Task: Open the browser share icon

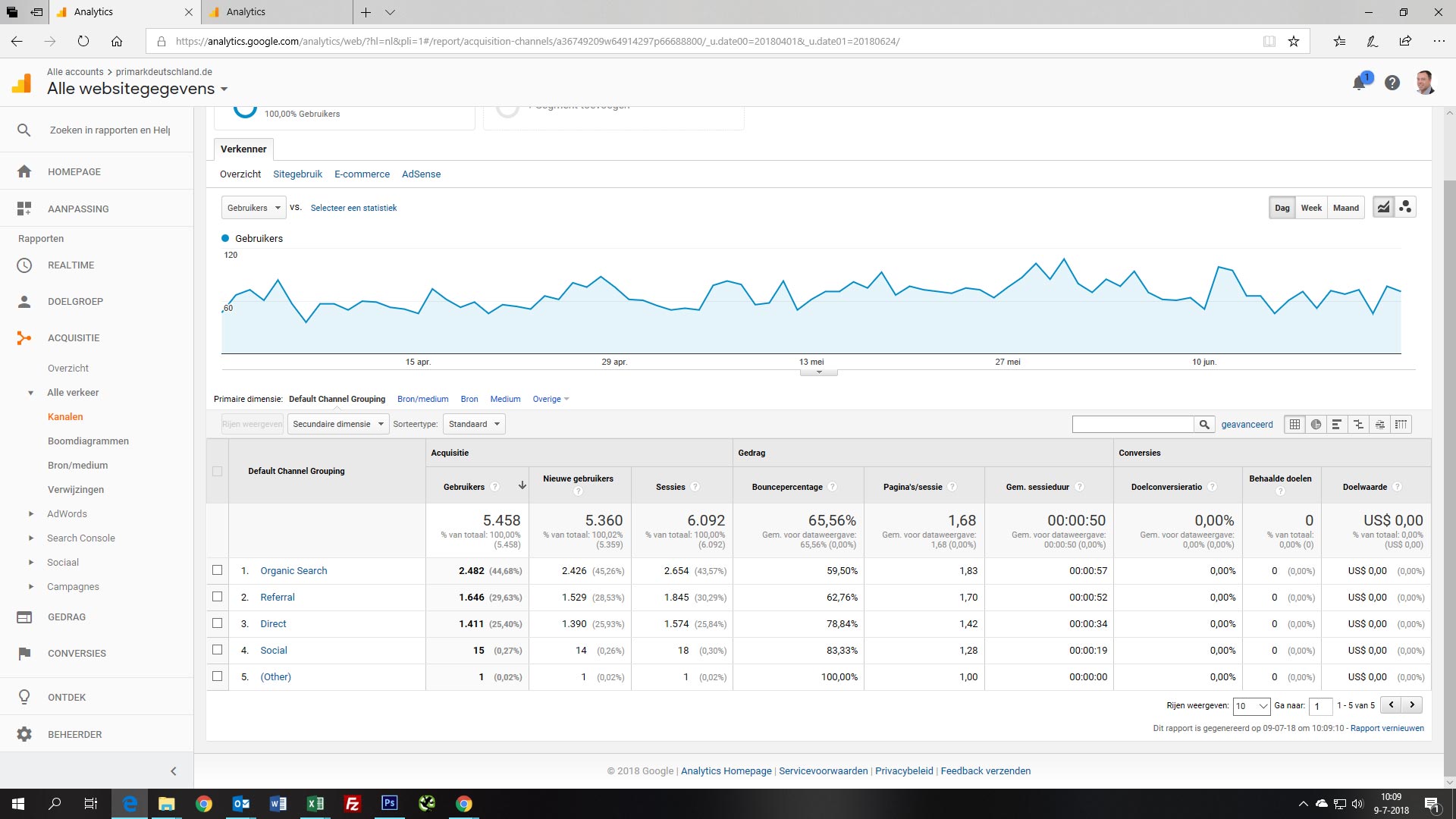Action: point(1405,41)
